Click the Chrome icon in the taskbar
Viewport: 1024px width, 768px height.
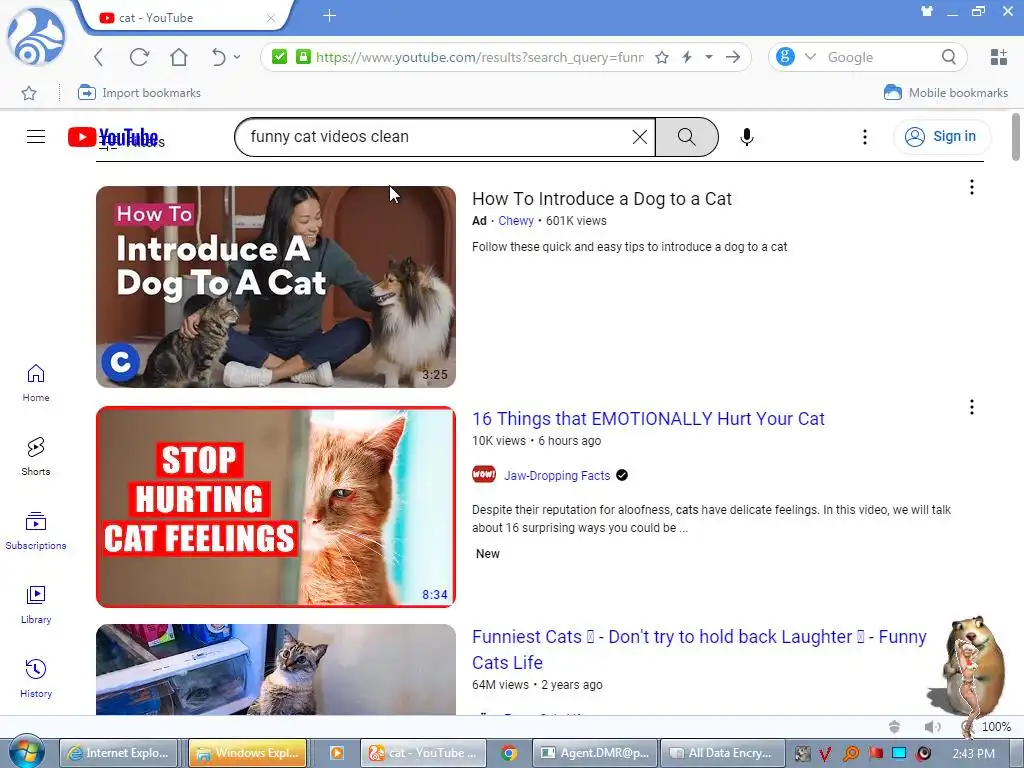(509, 753)
